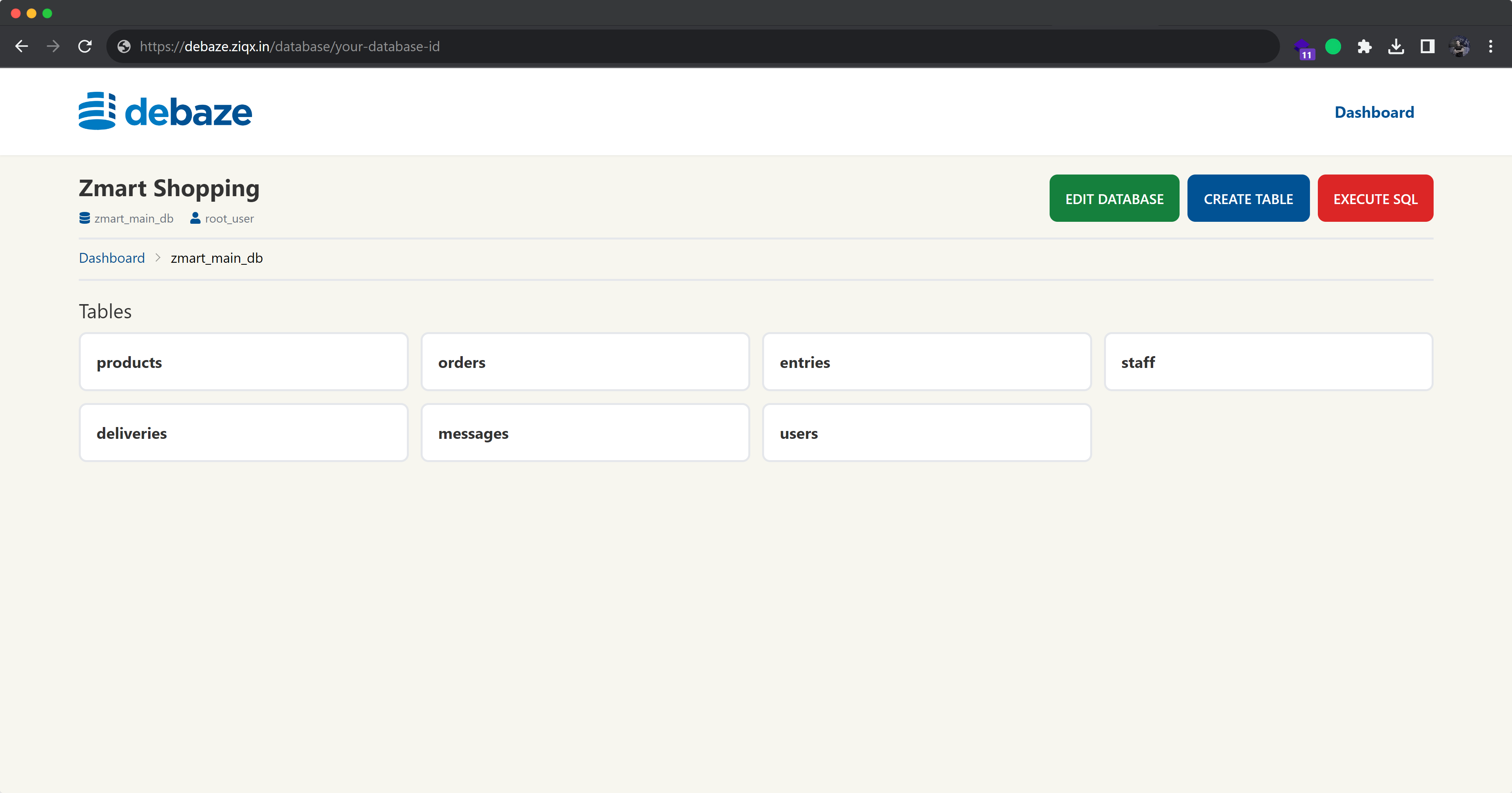
Task: Click the zmart_main_db label under the title
Action: pyautogui.click(x=134, y=218)
